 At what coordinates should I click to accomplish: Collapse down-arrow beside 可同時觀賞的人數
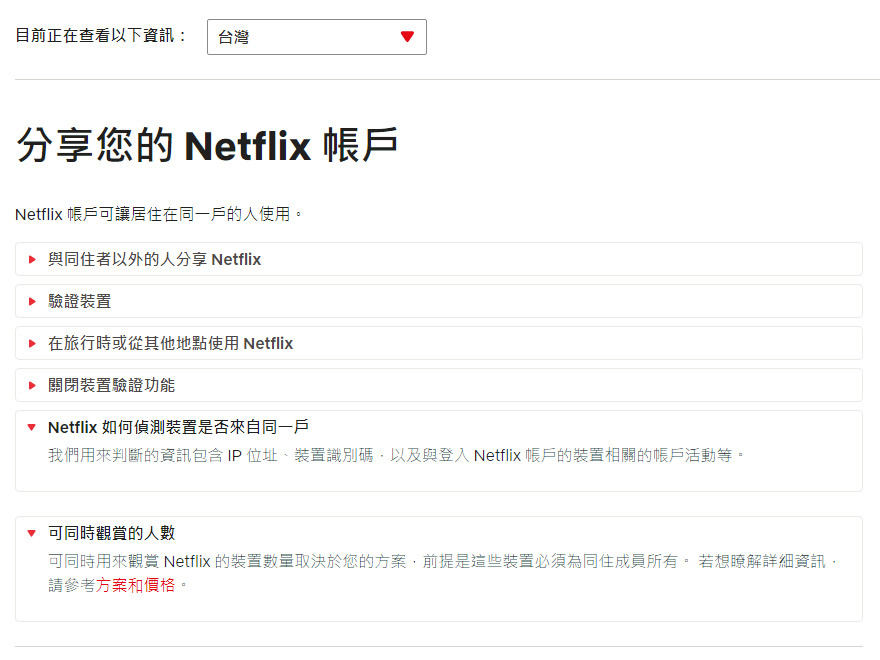click(x=32, y=533)
